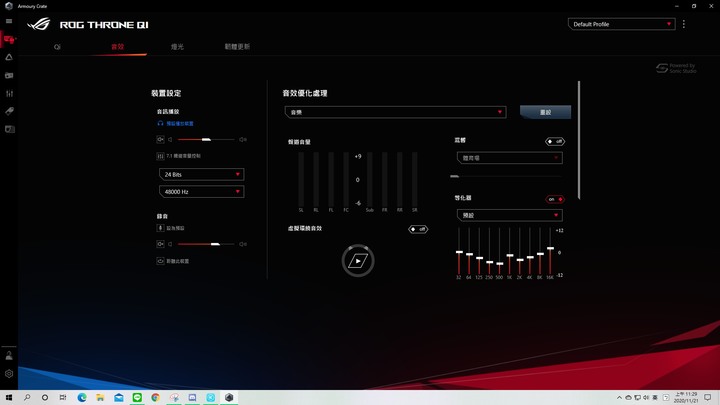The image size is (720, 405).
Task: Click the playback mute speaker icon
Action: coord(160,139)
